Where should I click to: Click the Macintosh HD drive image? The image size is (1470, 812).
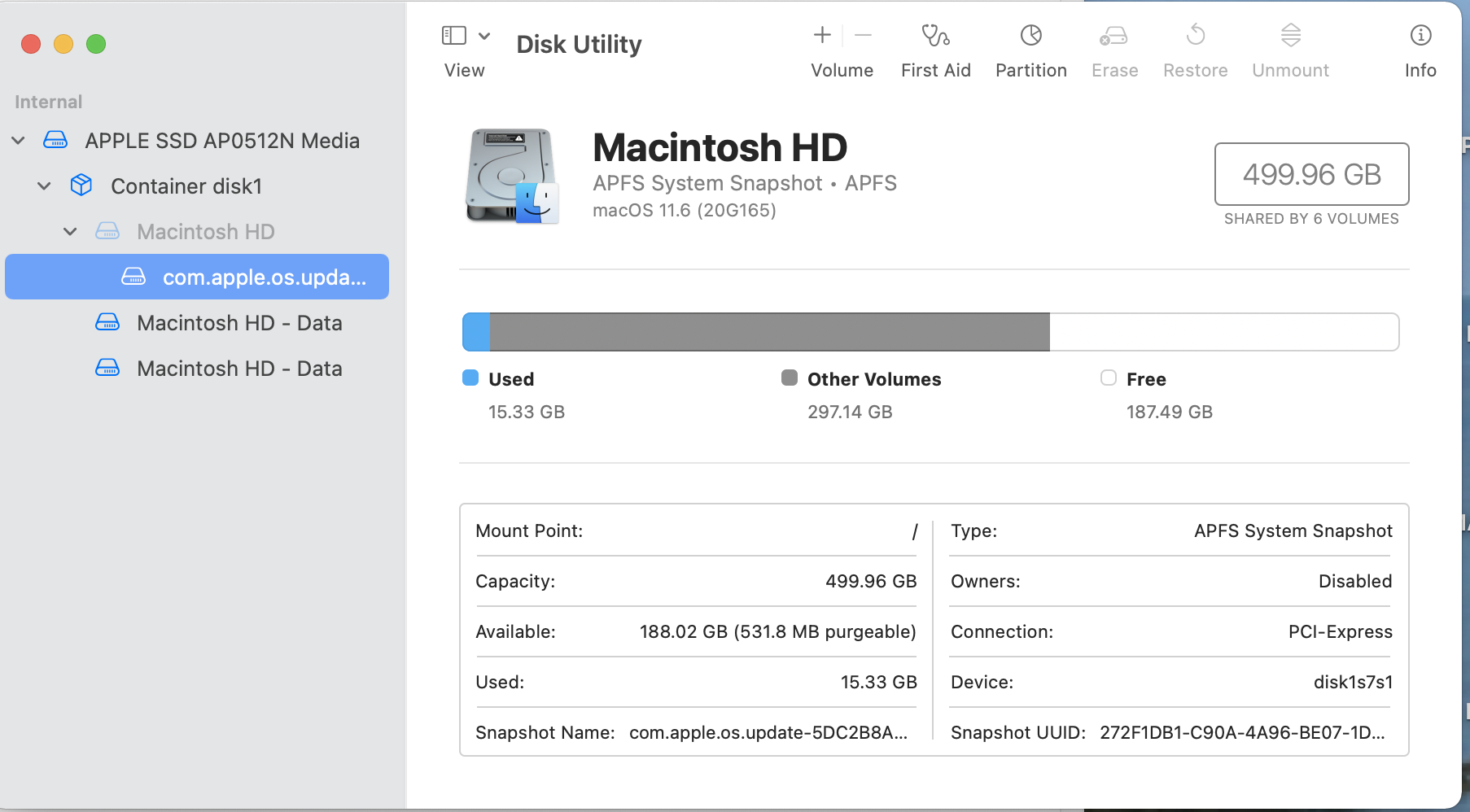click(512, 176)
